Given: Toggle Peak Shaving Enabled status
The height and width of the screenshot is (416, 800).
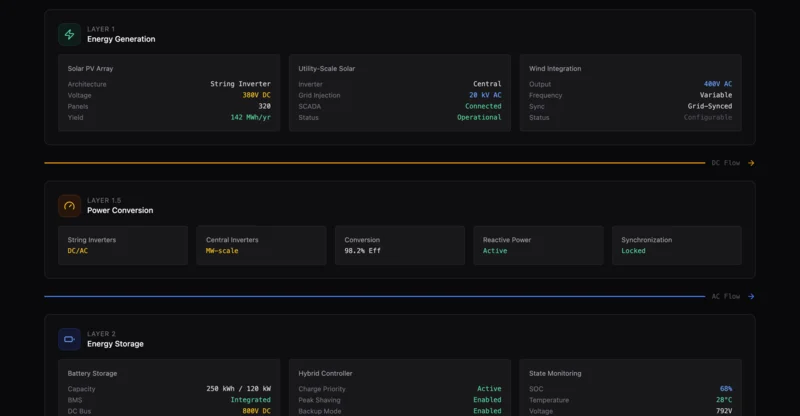Looking at the screenshot, I should 487,400.
